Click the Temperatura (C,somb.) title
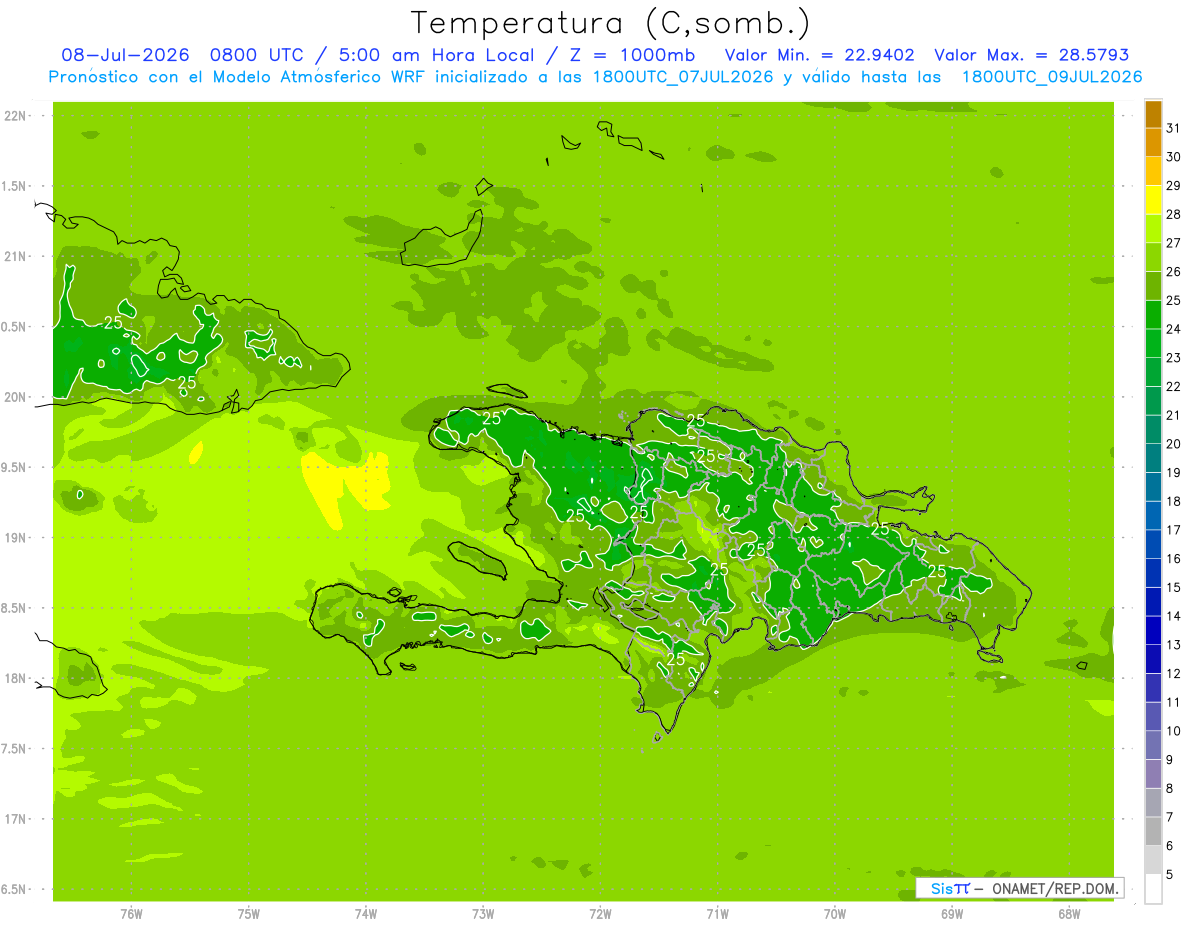 point(611,22)
